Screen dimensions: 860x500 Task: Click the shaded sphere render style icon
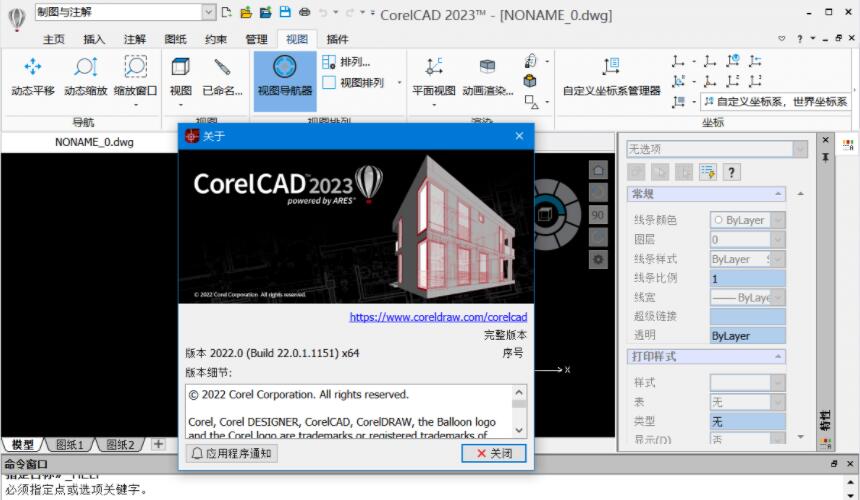click(530, 61)
